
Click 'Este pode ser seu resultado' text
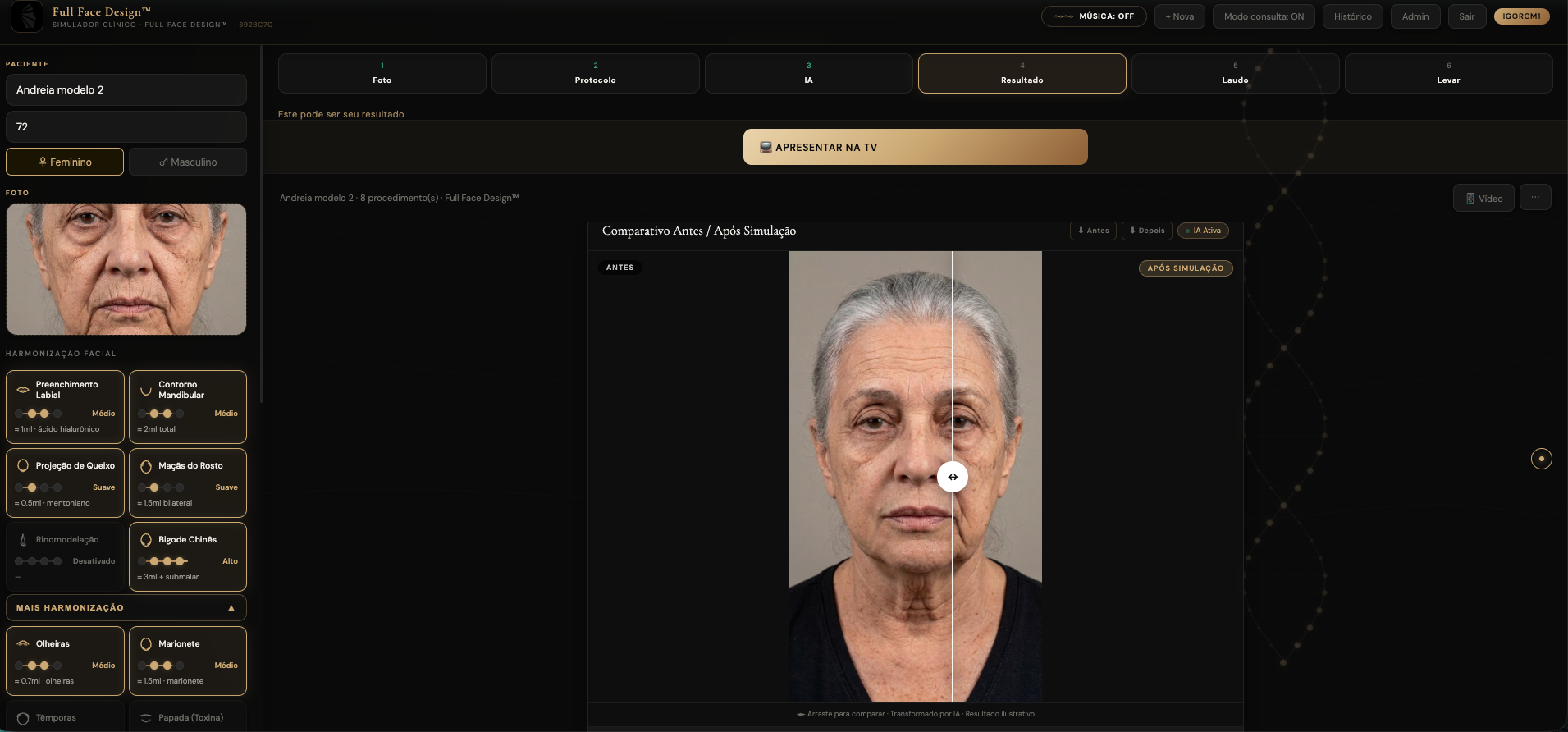coord(341,114)
